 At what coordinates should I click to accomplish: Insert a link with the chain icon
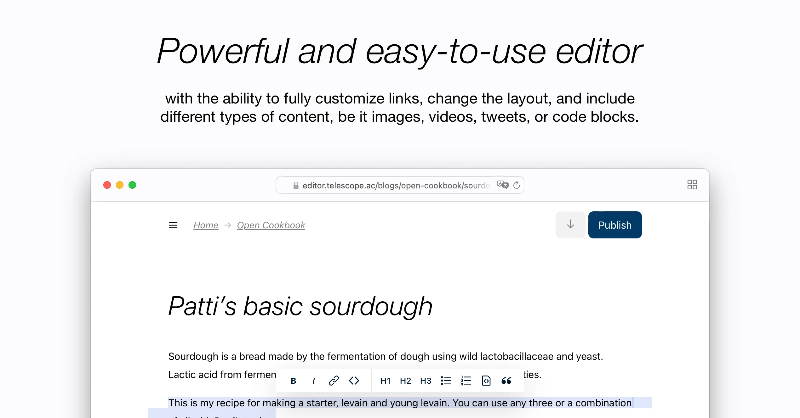coord(334,381)
